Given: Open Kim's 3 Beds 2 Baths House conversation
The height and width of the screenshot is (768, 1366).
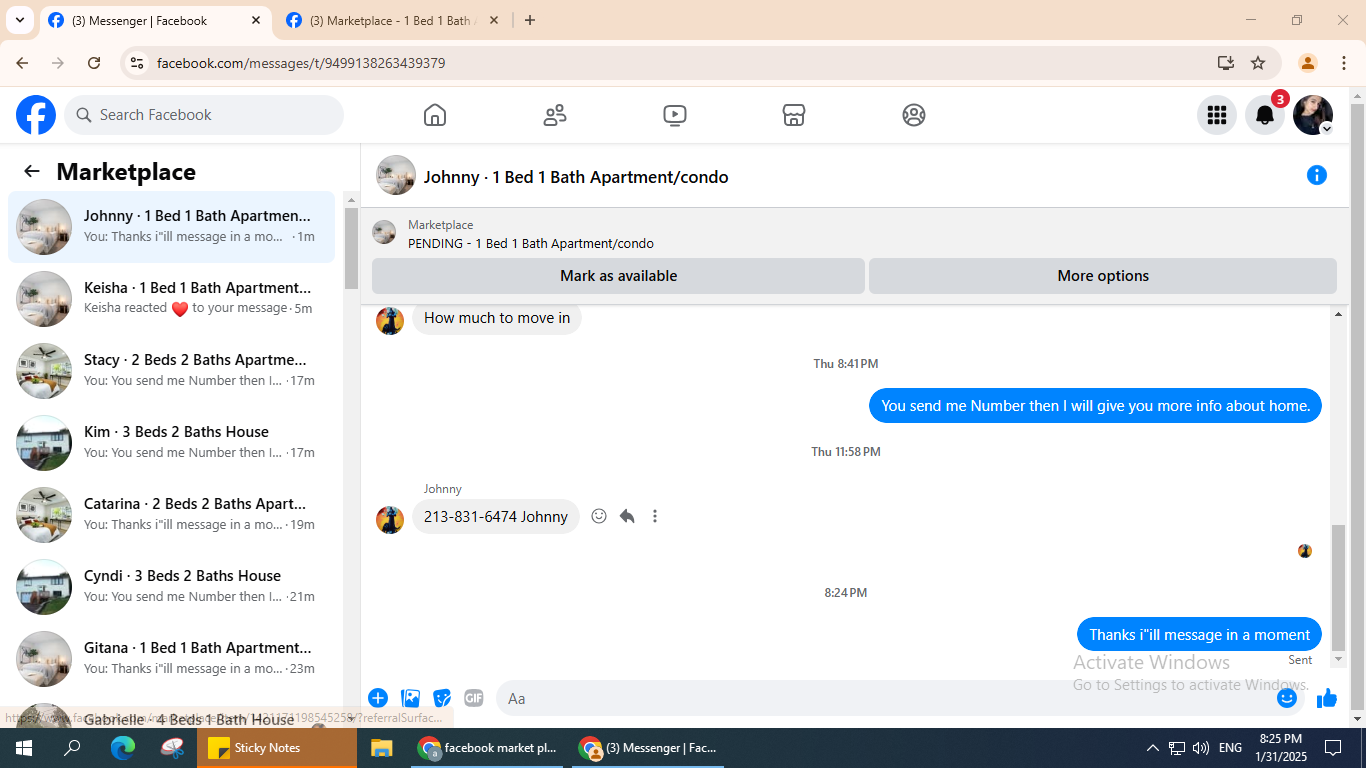Looking at the screenshot, I should [171, 443].
